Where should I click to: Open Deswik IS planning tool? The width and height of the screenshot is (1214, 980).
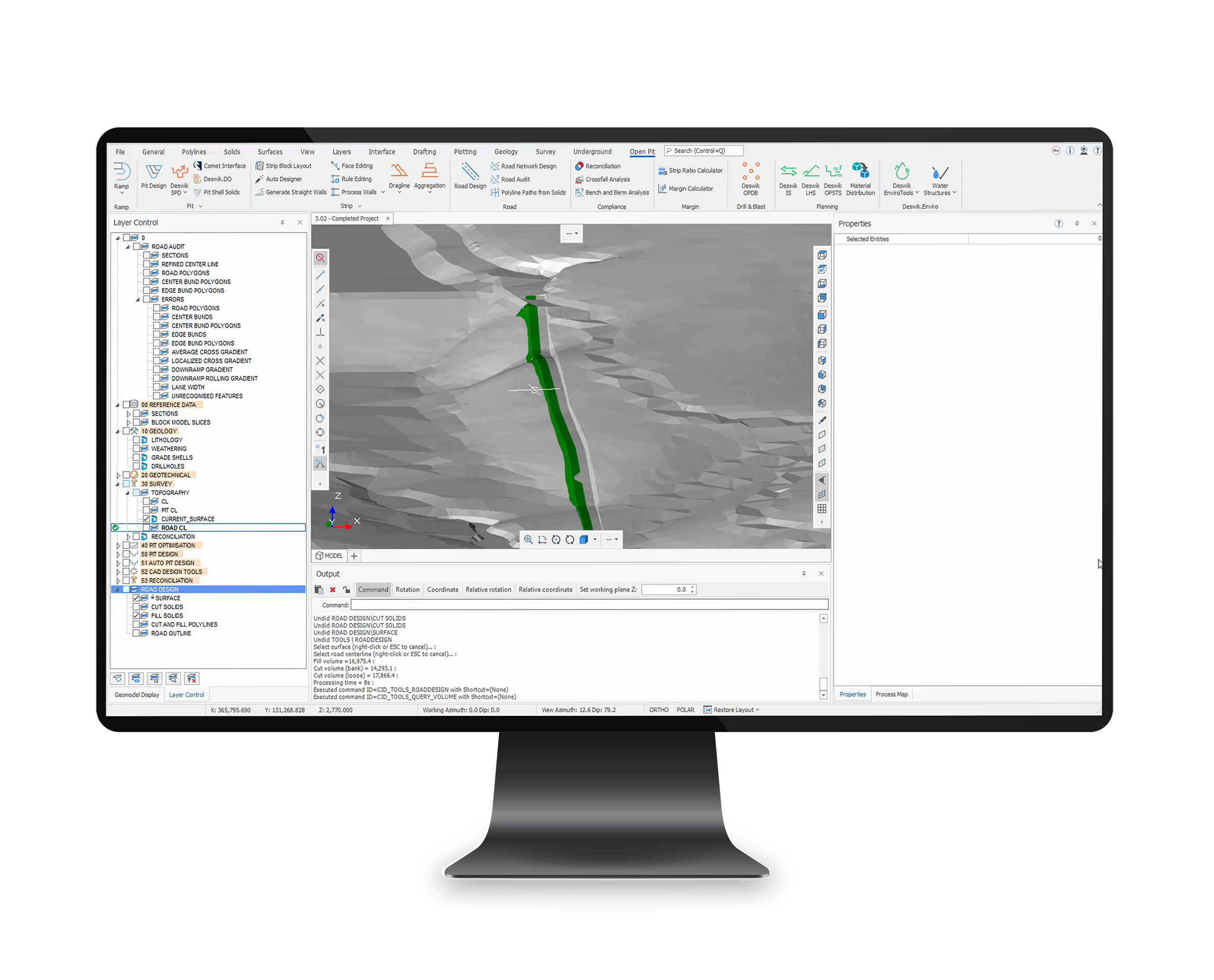click(x=788, y=180)
